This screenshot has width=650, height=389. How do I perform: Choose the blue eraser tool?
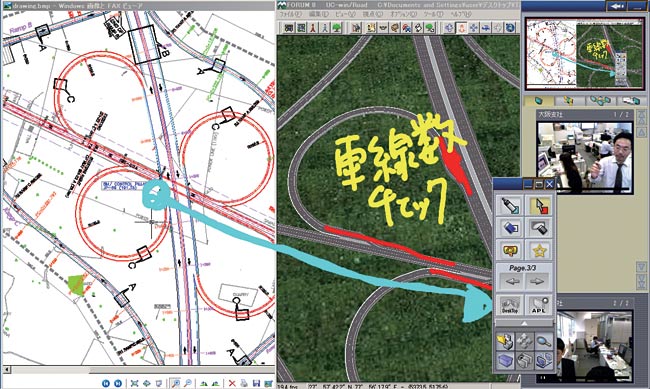[x=510, y=228]
